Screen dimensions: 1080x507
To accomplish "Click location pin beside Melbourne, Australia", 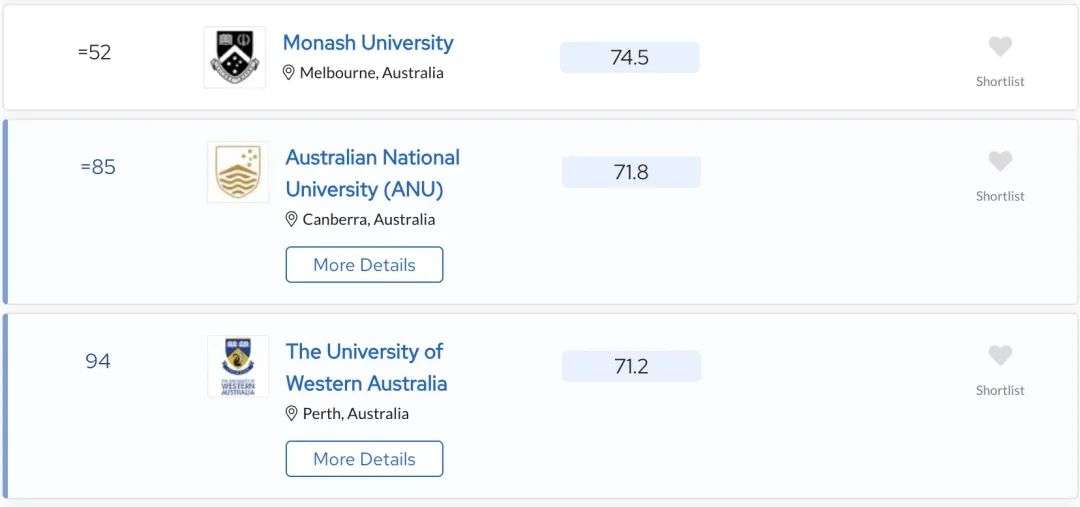I will pos(289,72).
